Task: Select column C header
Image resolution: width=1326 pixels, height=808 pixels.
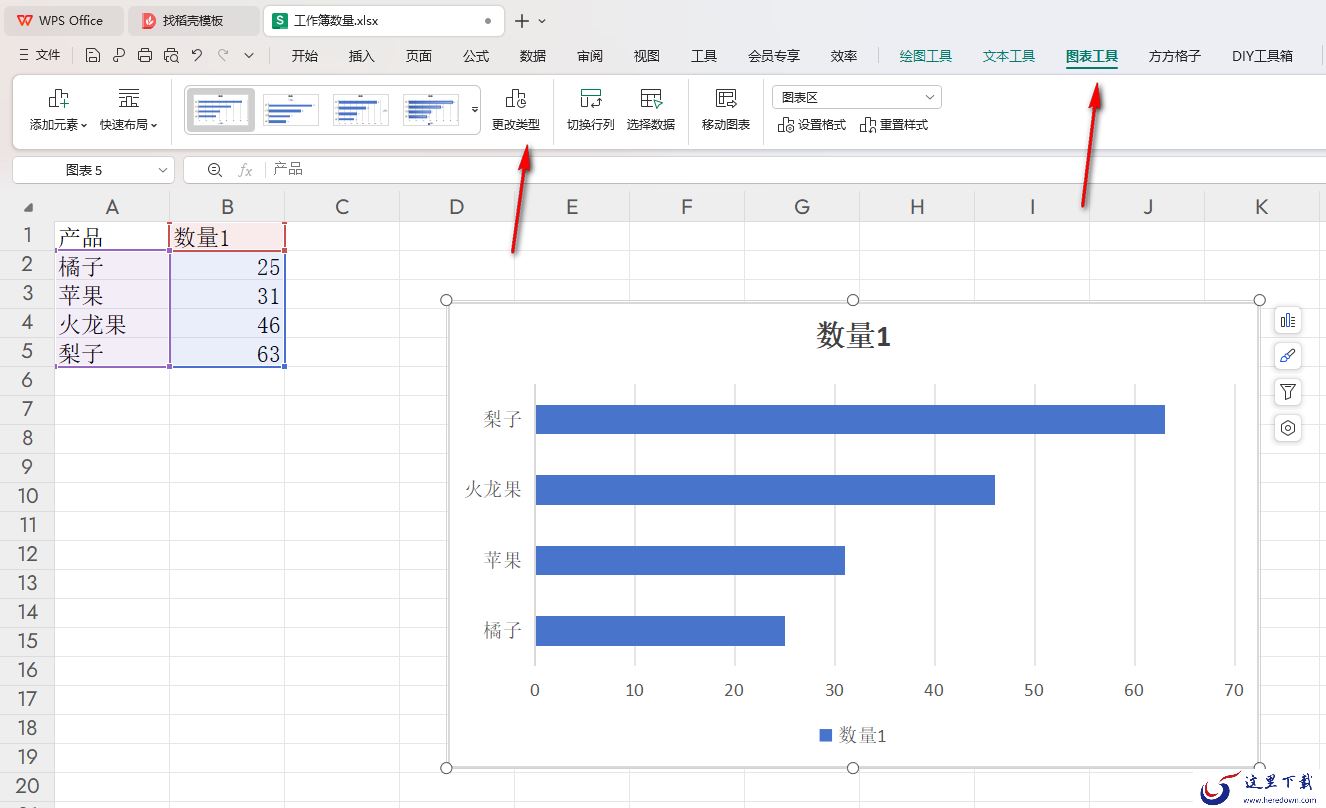Action: tap(342, 207)
